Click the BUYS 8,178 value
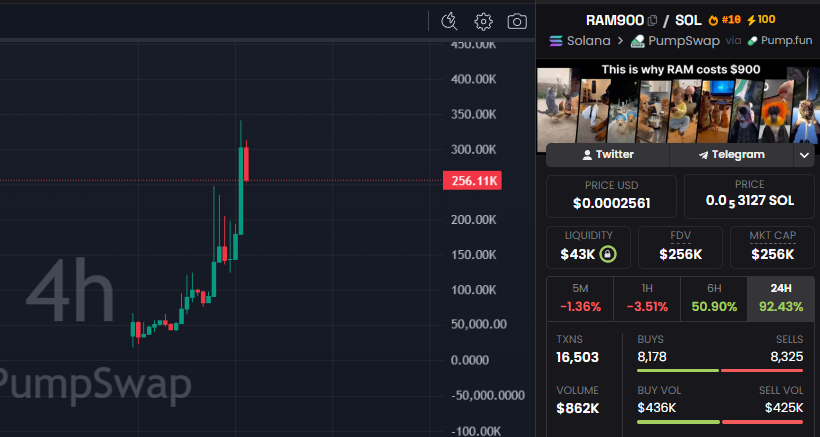 pos(652,357)
